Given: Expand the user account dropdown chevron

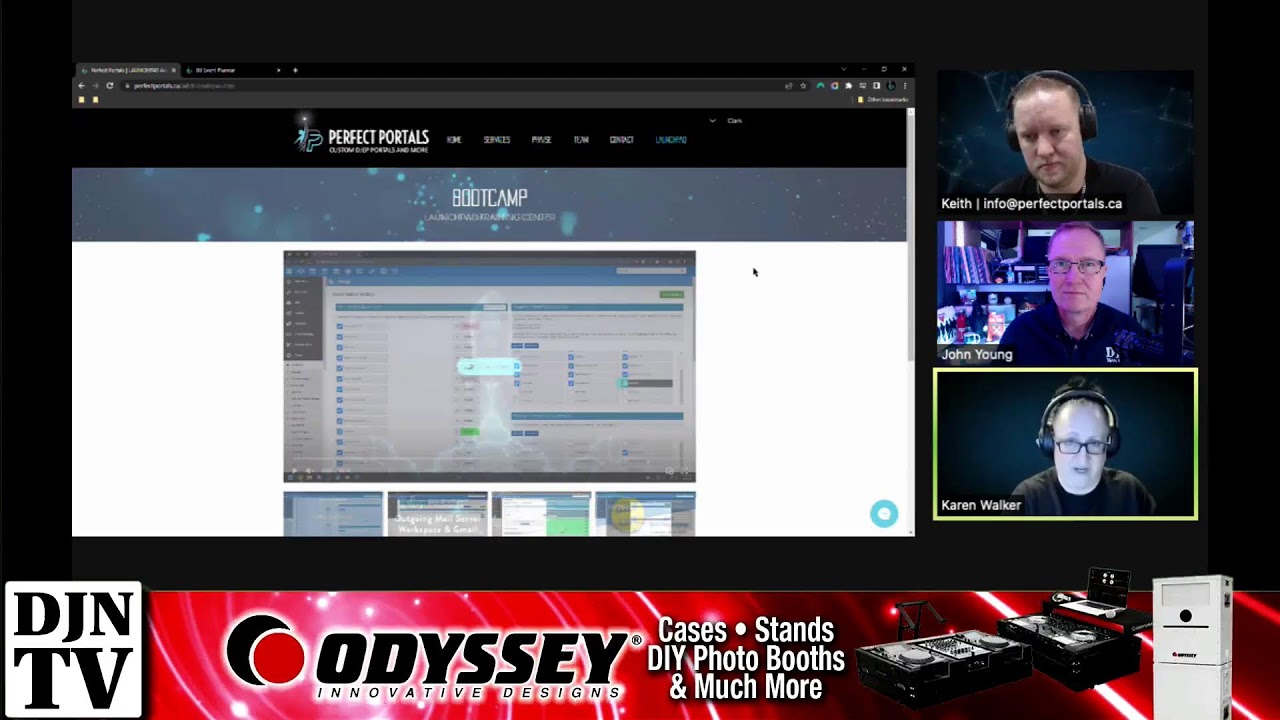Looking at the screenshot, I should (x=712, y=121).
